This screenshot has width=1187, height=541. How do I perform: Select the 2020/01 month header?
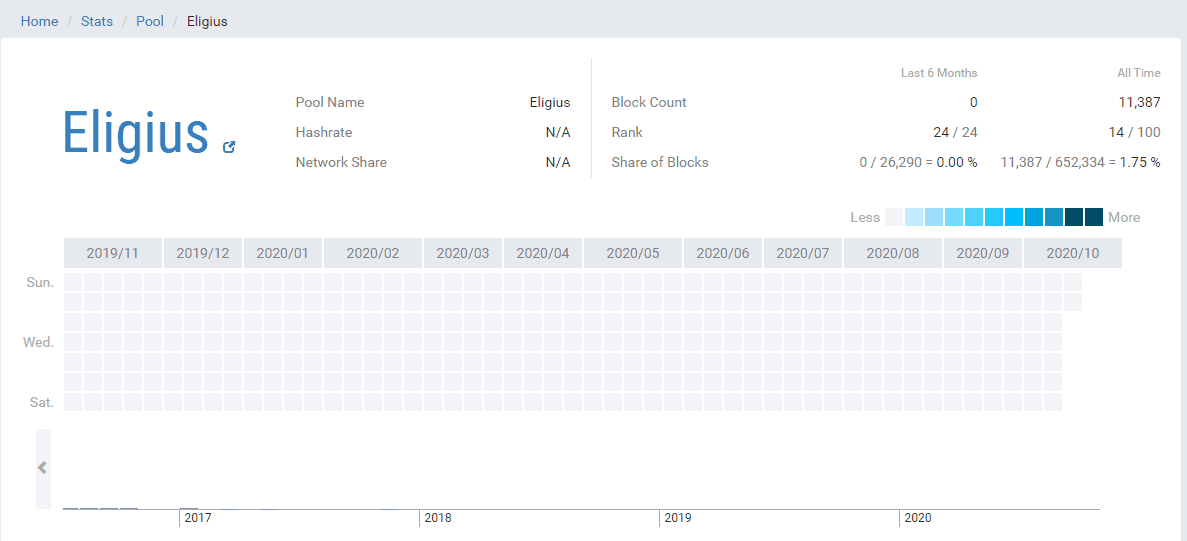coord(283,253)
